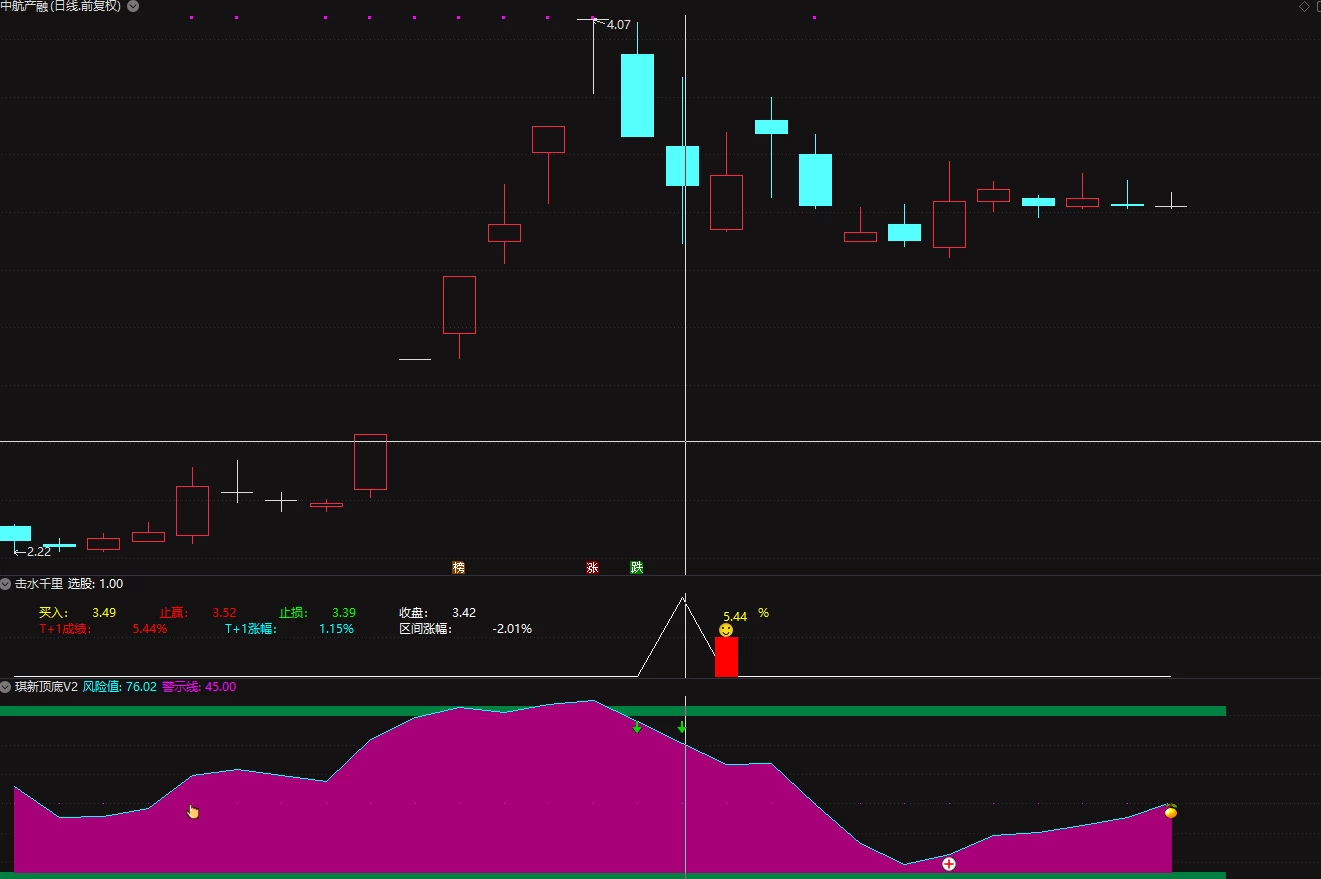Image resolution: width=1321 pixels, height=879 pixels.
Task: Click the red 涨 marker icon
Action: click(592, 567)
